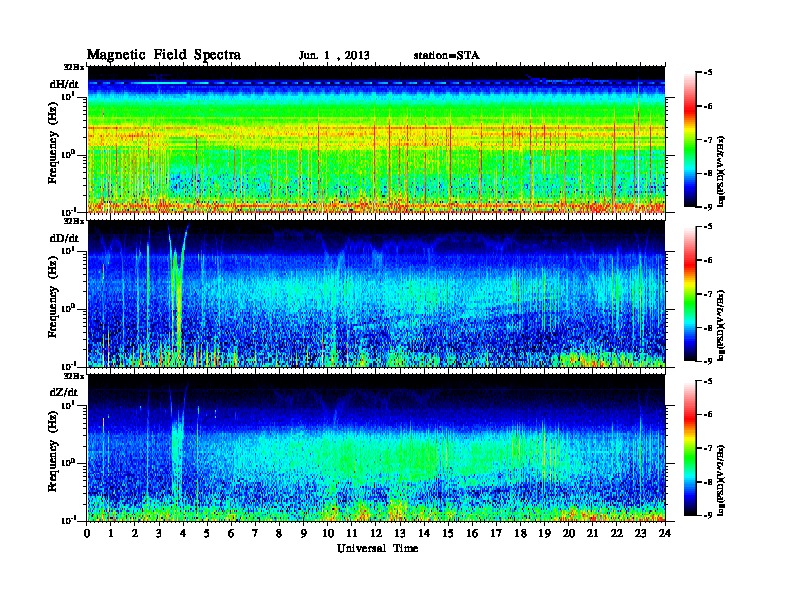Viewport: 792px width, 612px height.
Task: Select the "dZ/dt" panel label
Action: point(64,392)
